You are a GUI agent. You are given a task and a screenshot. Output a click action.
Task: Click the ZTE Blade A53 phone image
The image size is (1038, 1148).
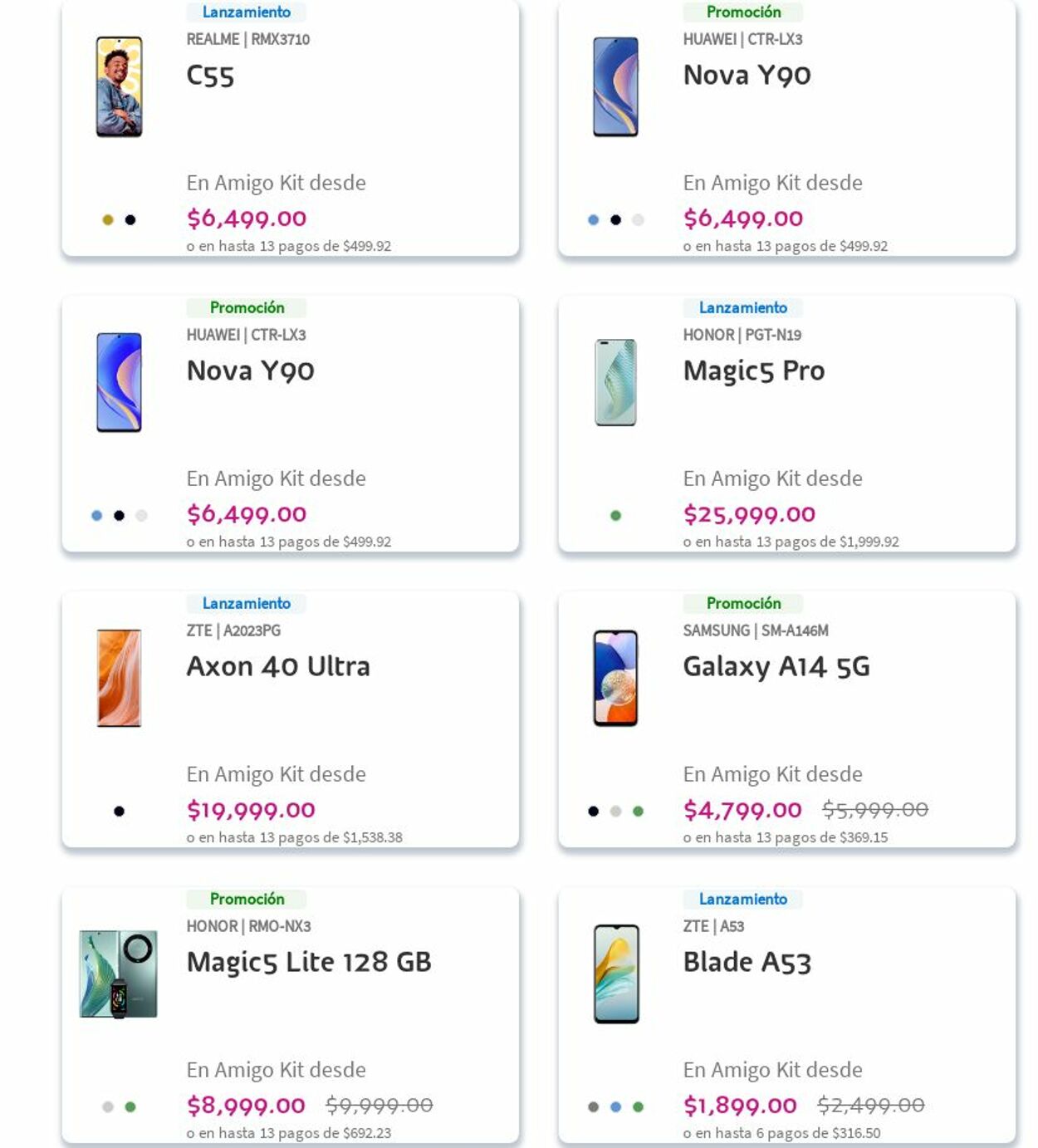click(x=615, y=974)
